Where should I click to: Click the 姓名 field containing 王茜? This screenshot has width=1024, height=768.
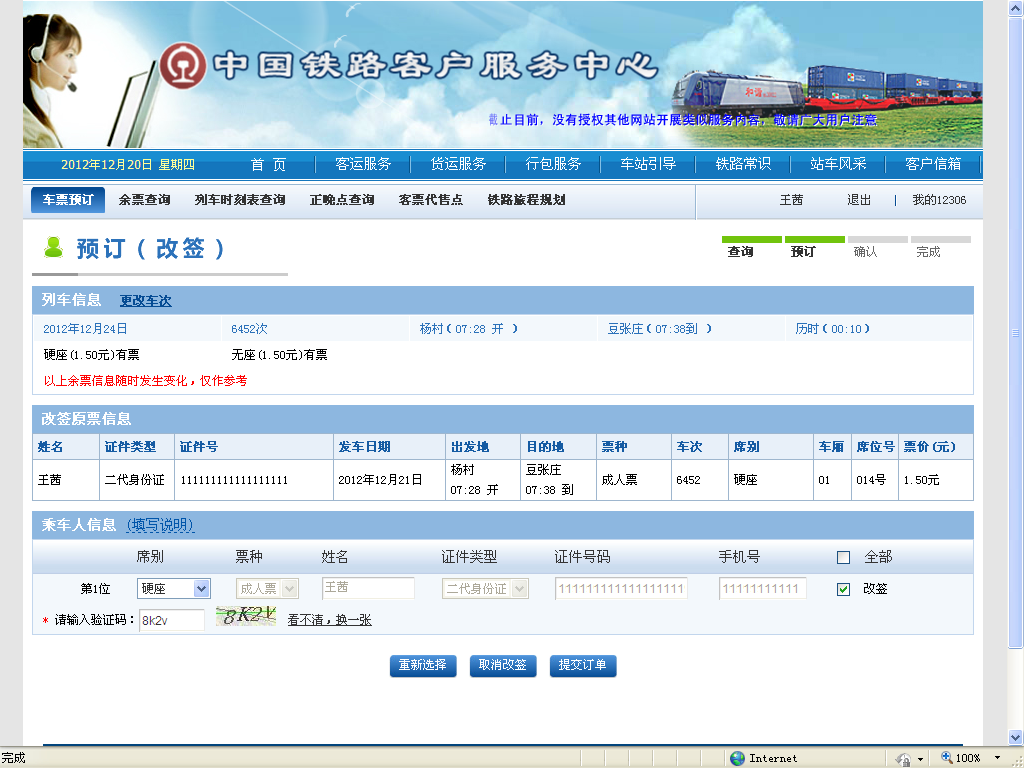tap(368, 588)
